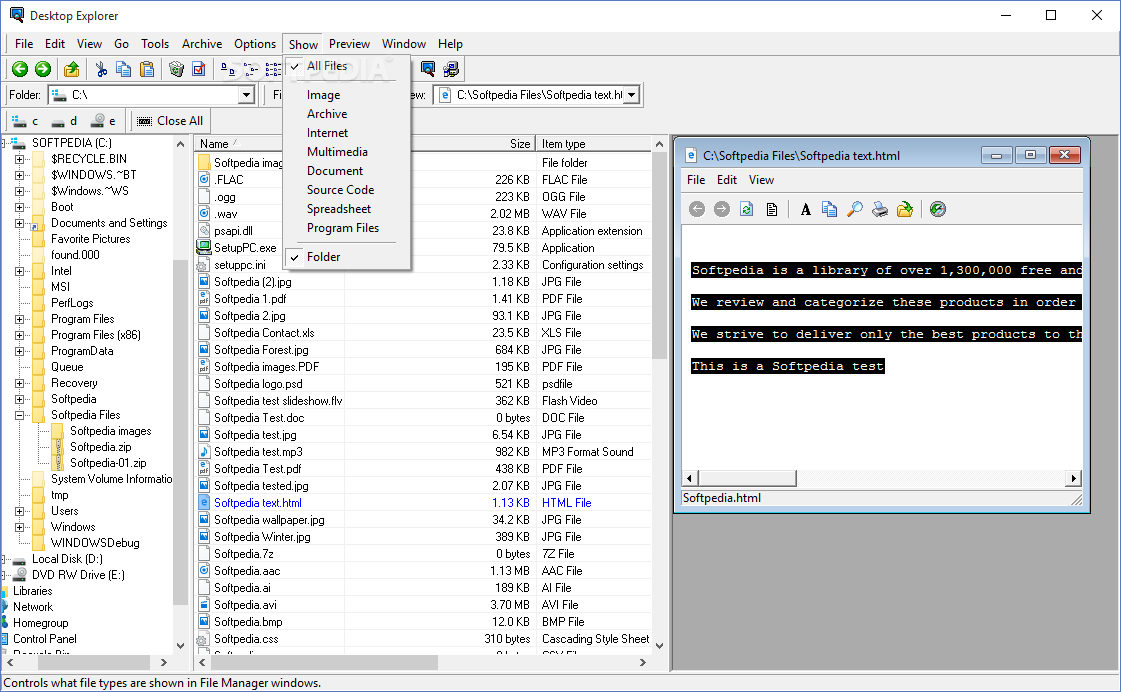Click the Close All button
1121x692 pixels.
(x=170, y=121)
